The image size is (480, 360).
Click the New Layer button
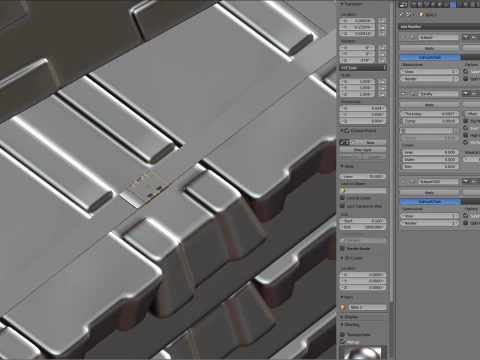363,150
